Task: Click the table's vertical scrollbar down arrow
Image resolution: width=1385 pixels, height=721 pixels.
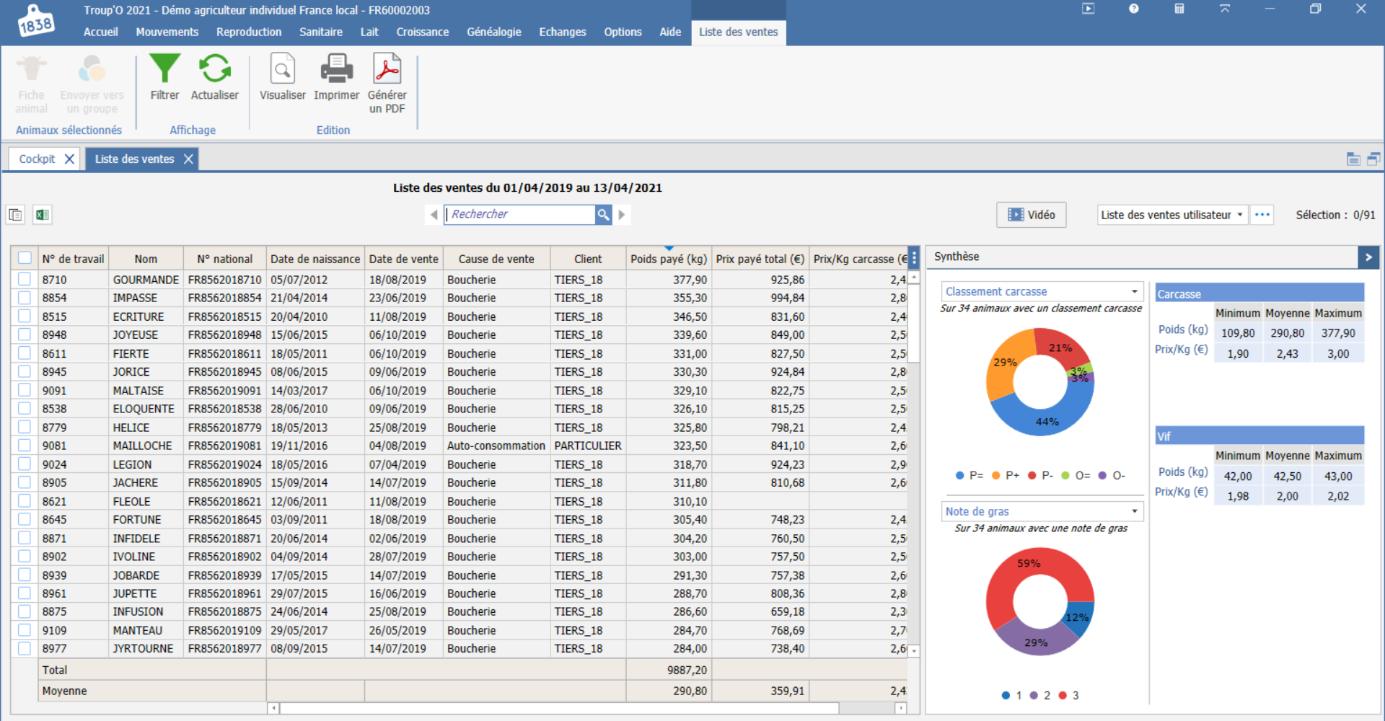Action: (x=914, y=650)
